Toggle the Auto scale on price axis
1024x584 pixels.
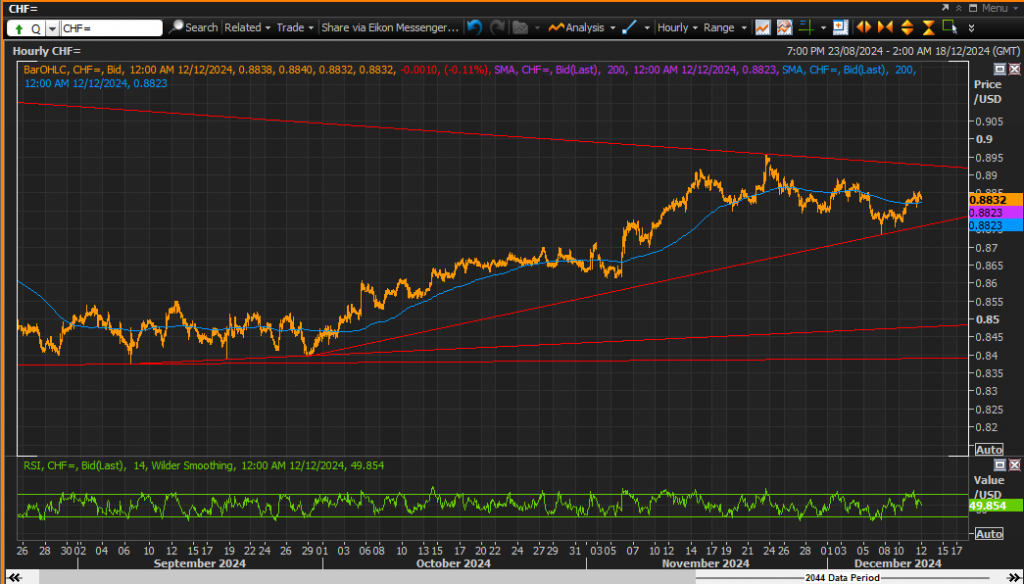(x=989, y=449)
